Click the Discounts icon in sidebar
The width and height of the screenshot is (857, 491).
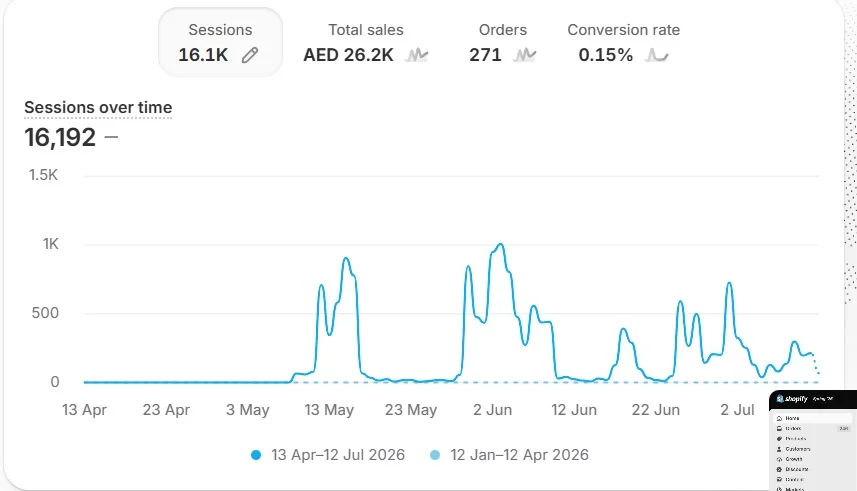[x=779, y=469]
